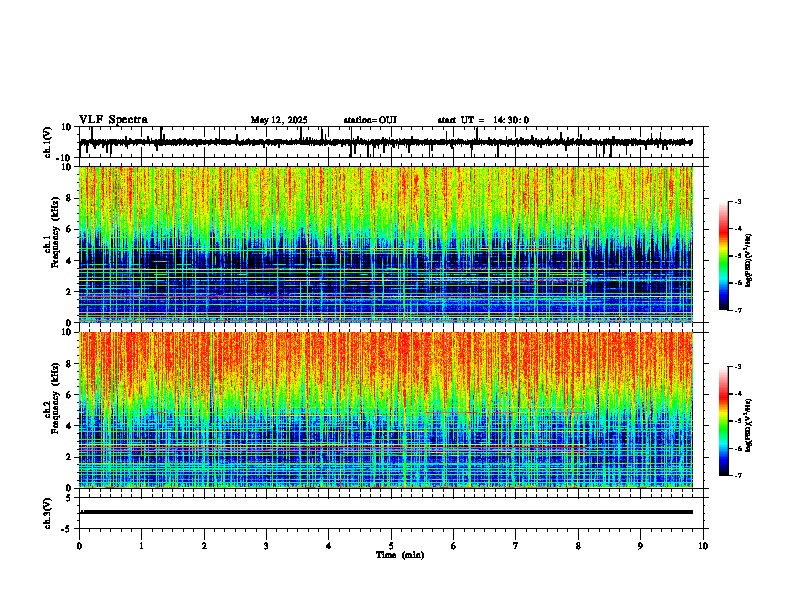Click the ch.3 flat voltage trace
Image resolution: width=792 pixels, height=612 pixels.
pos(386,512)
